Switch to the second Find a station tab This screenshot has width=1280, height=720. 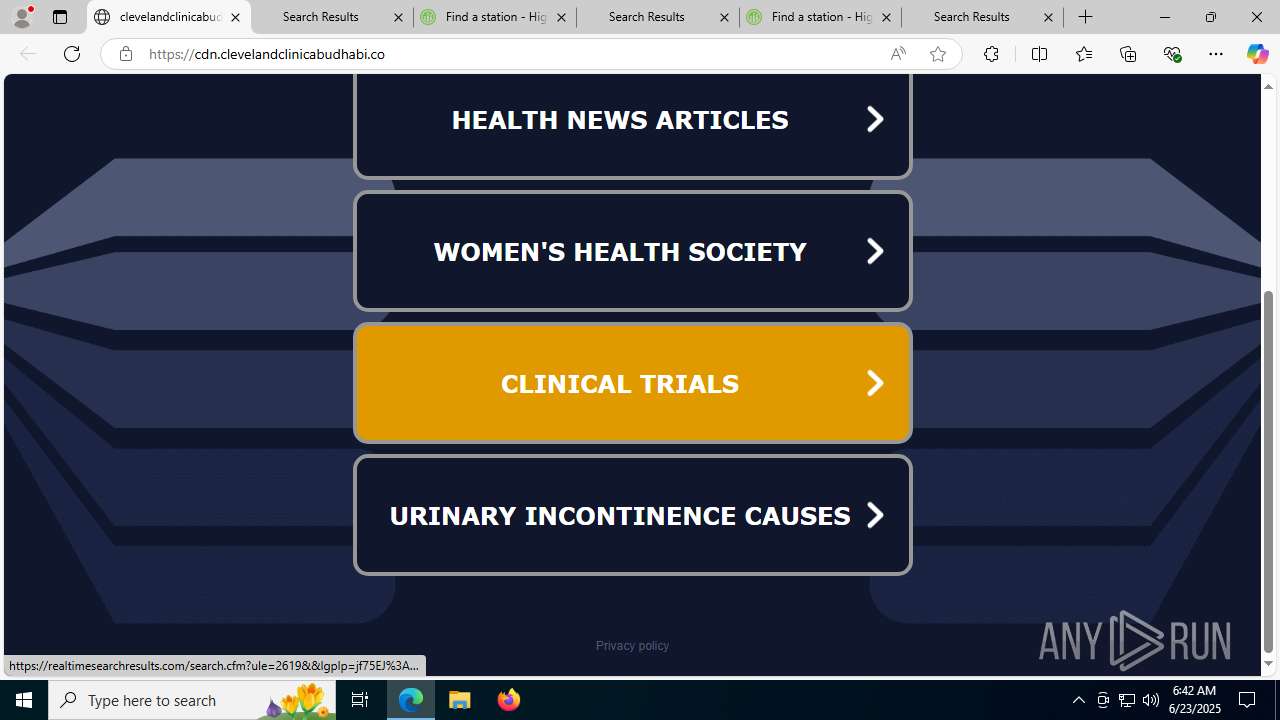pos(821,17)
